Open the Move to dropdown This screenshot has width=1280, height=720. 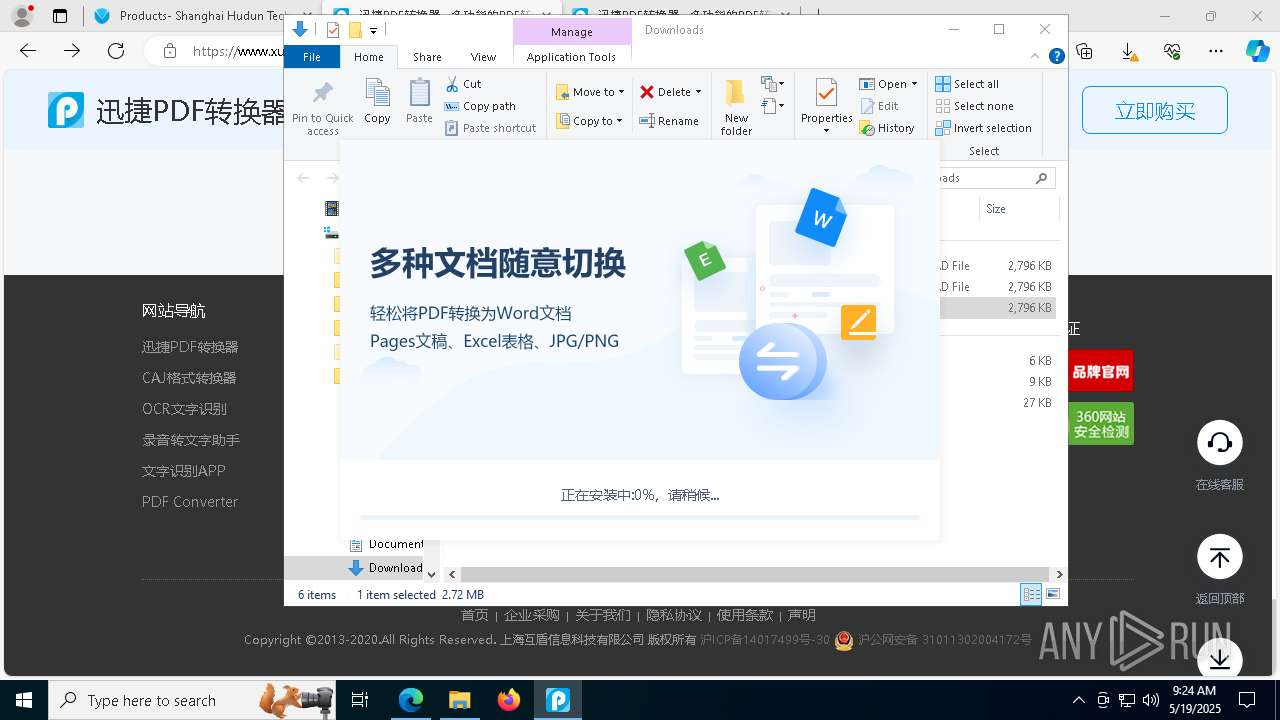point(590,92)
